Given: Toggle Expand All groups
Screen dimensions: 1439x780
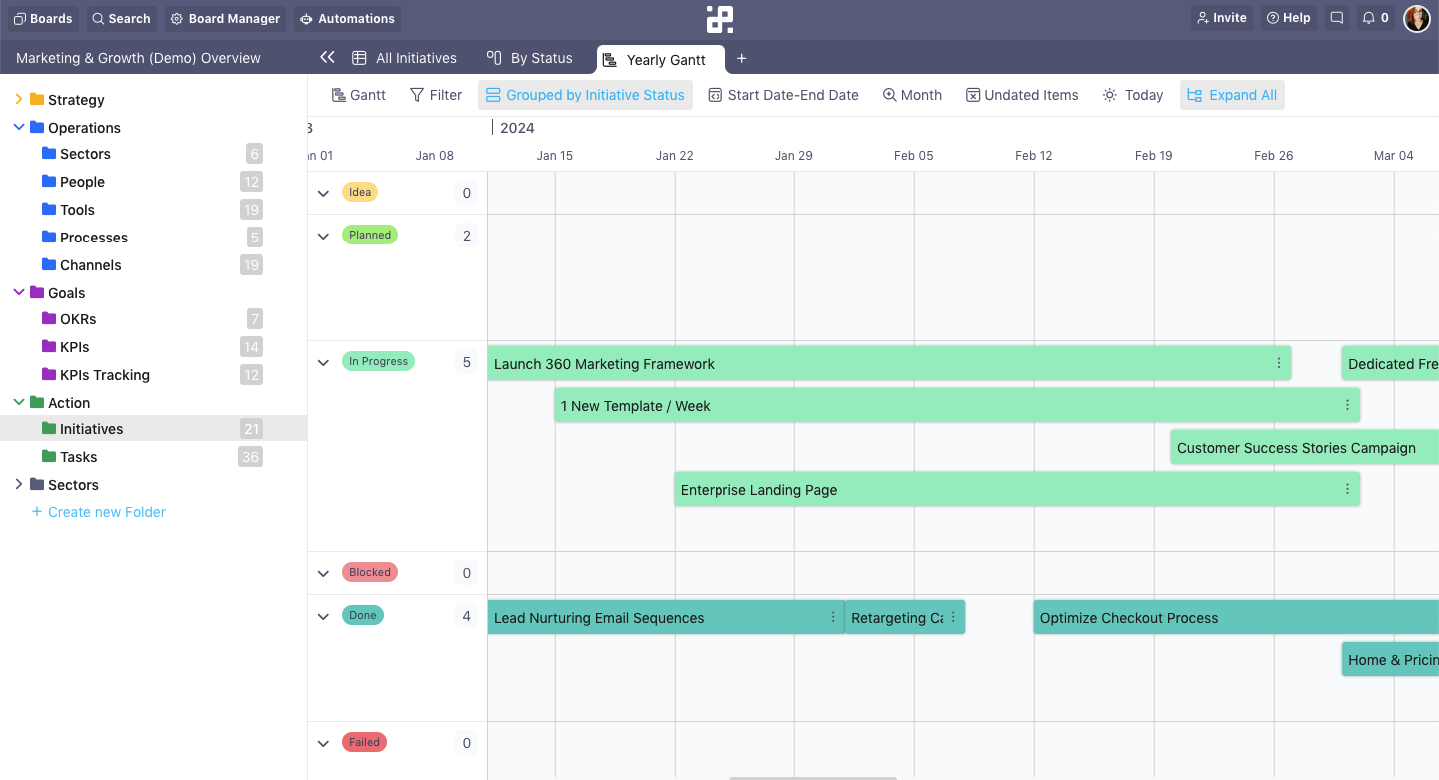Looking at the screenshot, I should tap(1232, 94).
